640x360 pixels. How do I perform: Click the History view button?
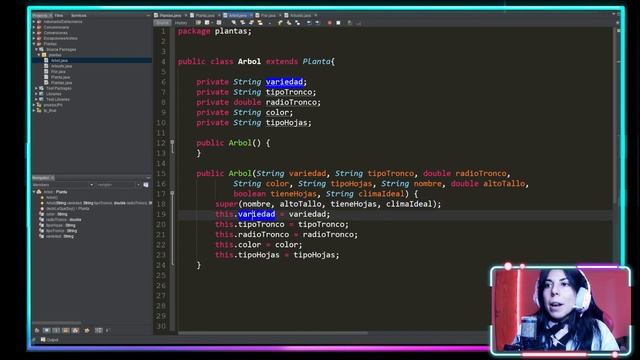pyautogui.click(x=181, y=23)
